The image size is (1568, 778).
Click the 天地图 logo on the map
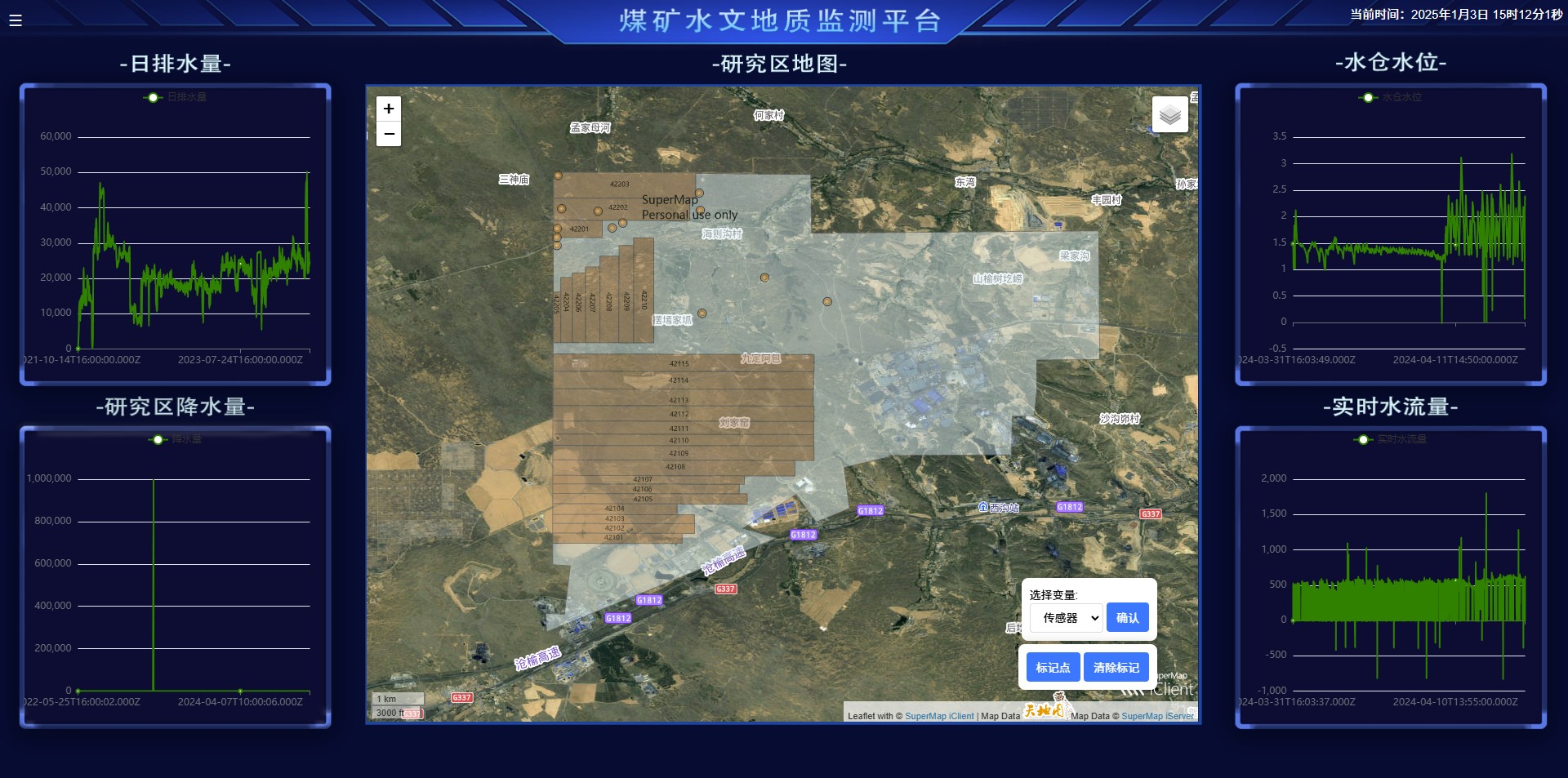tap(1045, 709)
